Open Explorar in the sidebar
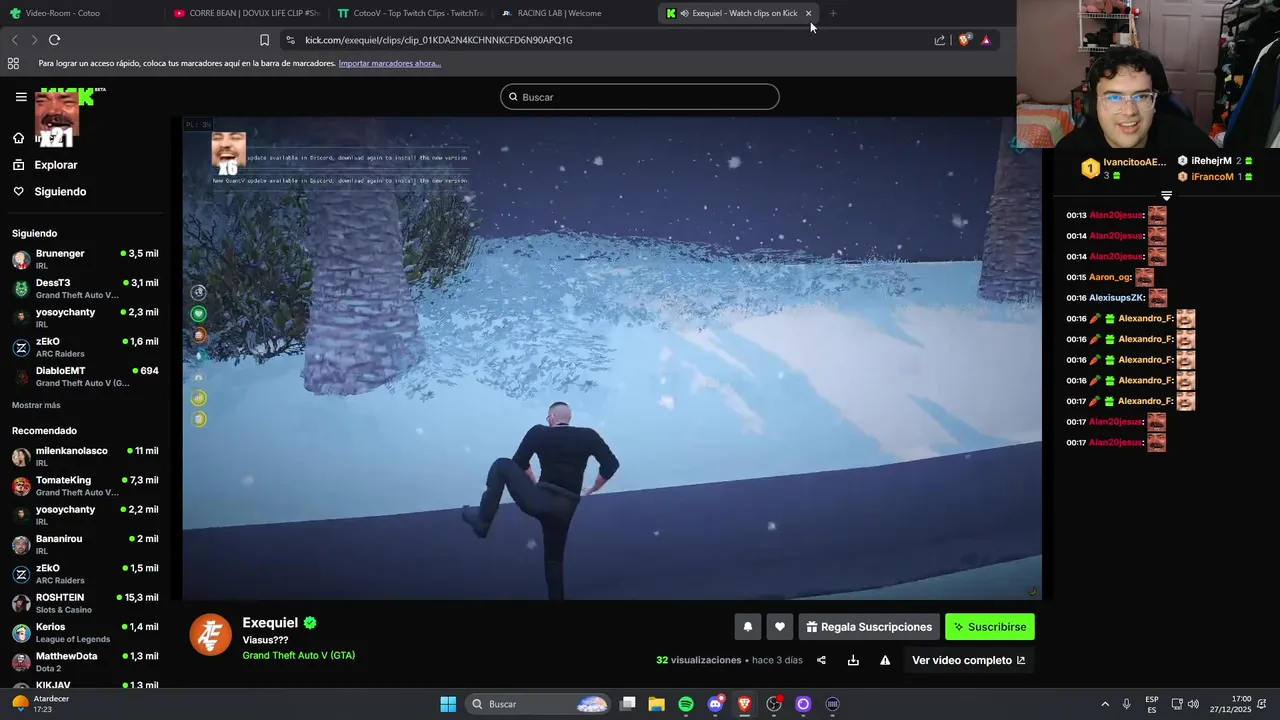 56,165
